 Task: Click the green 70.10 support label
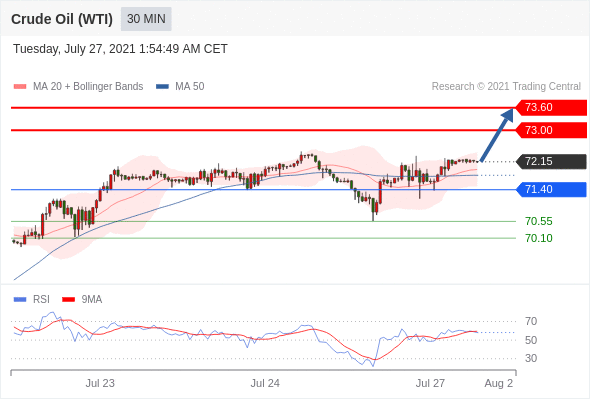(x=538, y=238)
